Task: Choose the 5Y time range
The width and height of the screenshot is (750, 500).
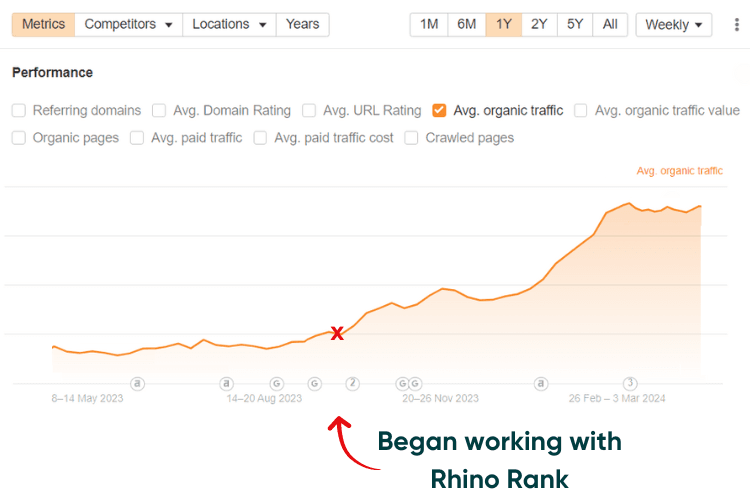Action: 575,24
